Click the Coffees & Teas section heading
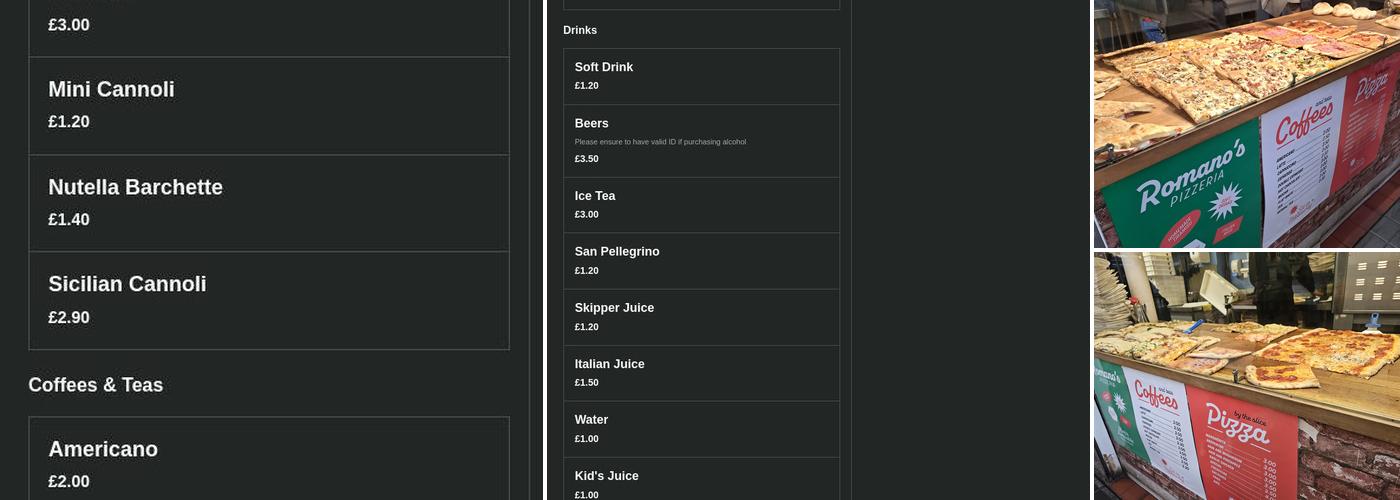Image resolution: width=1400 pixels, height=500 pixels. coord(96,385)
